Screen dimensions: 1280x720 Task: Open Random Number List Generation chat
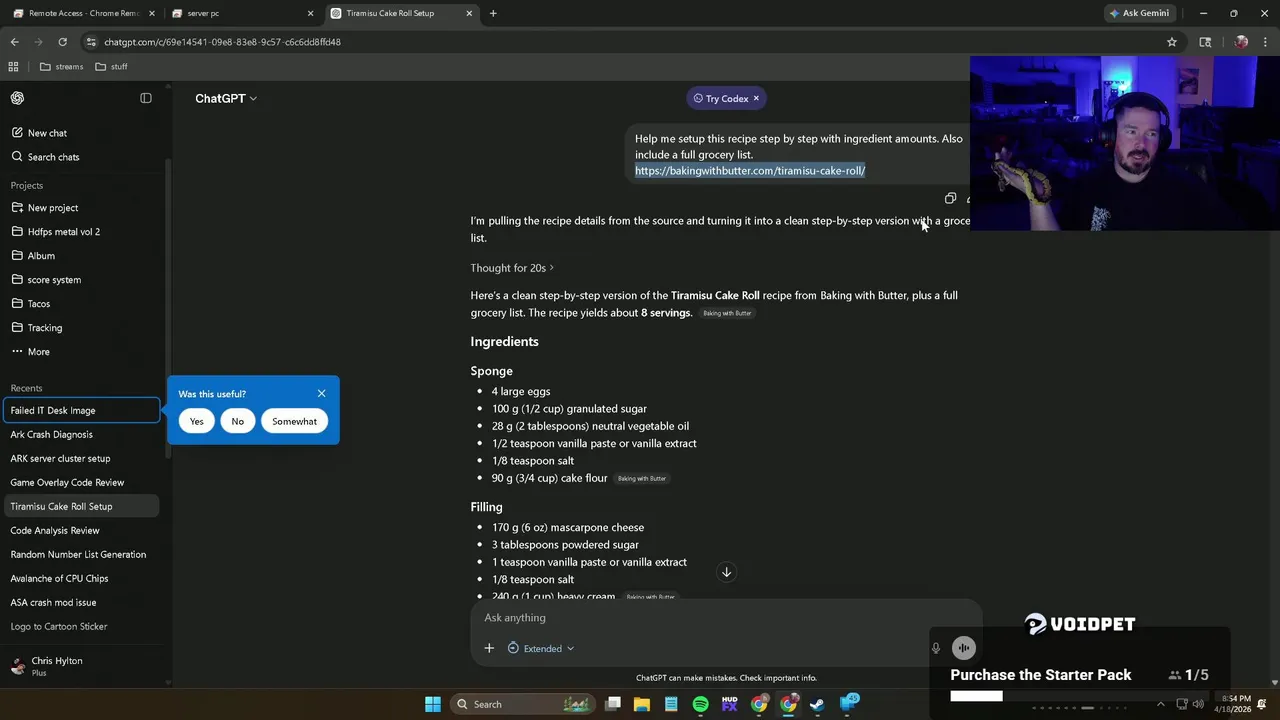(81, 554)
